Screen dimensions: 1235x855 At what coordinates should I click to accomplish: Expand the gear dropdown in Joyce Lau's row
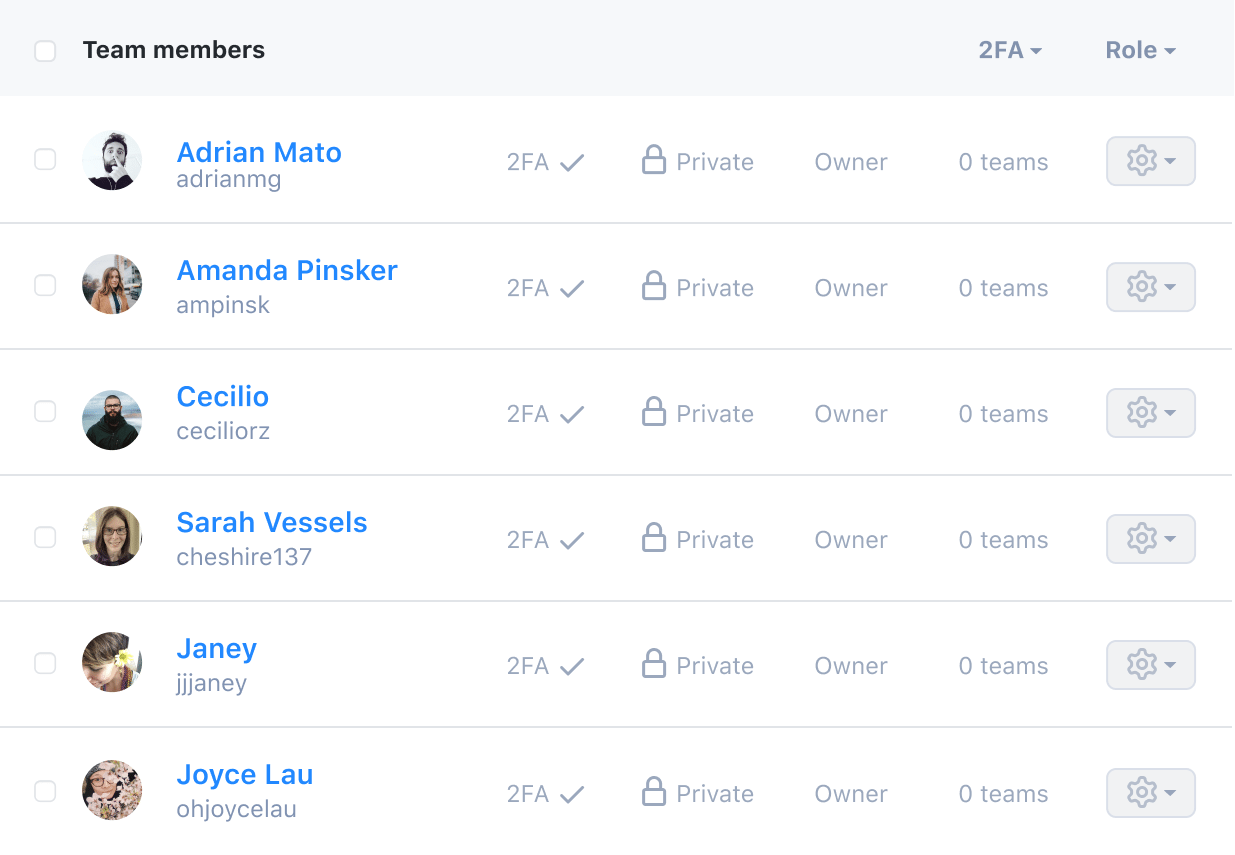(1150, 793)
